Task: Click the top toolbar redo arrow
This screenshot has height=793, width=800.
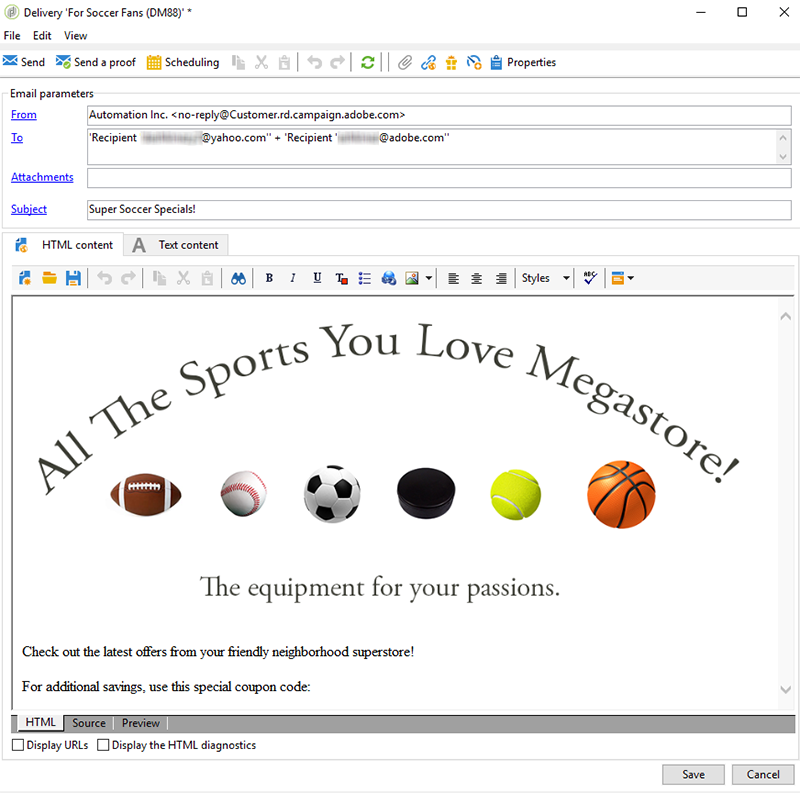Action: pos(337,62)
